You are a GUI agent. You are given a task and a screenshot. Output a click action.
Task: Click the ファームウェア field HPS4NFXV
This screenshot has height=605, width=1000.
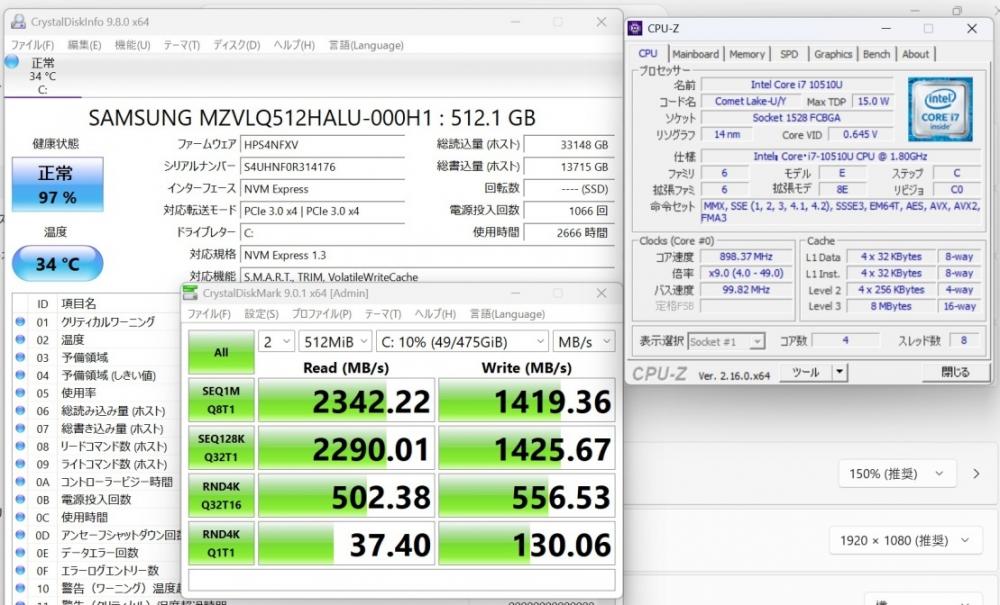click(x=323, y=145)
